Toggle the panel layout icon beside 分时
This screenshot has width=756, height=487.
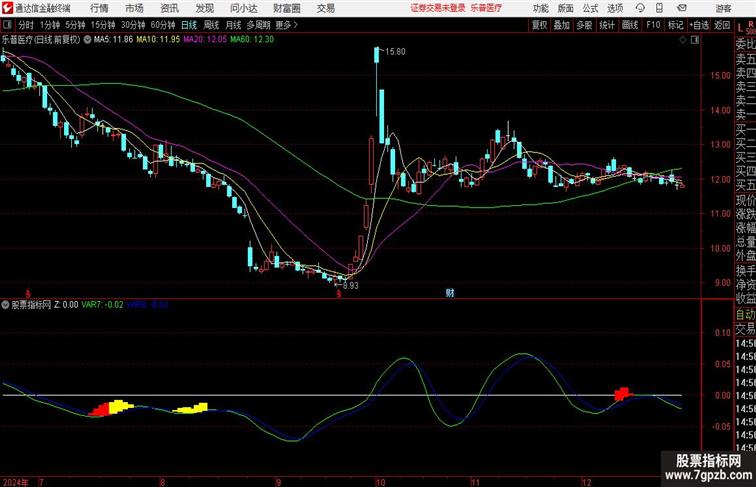7,25
